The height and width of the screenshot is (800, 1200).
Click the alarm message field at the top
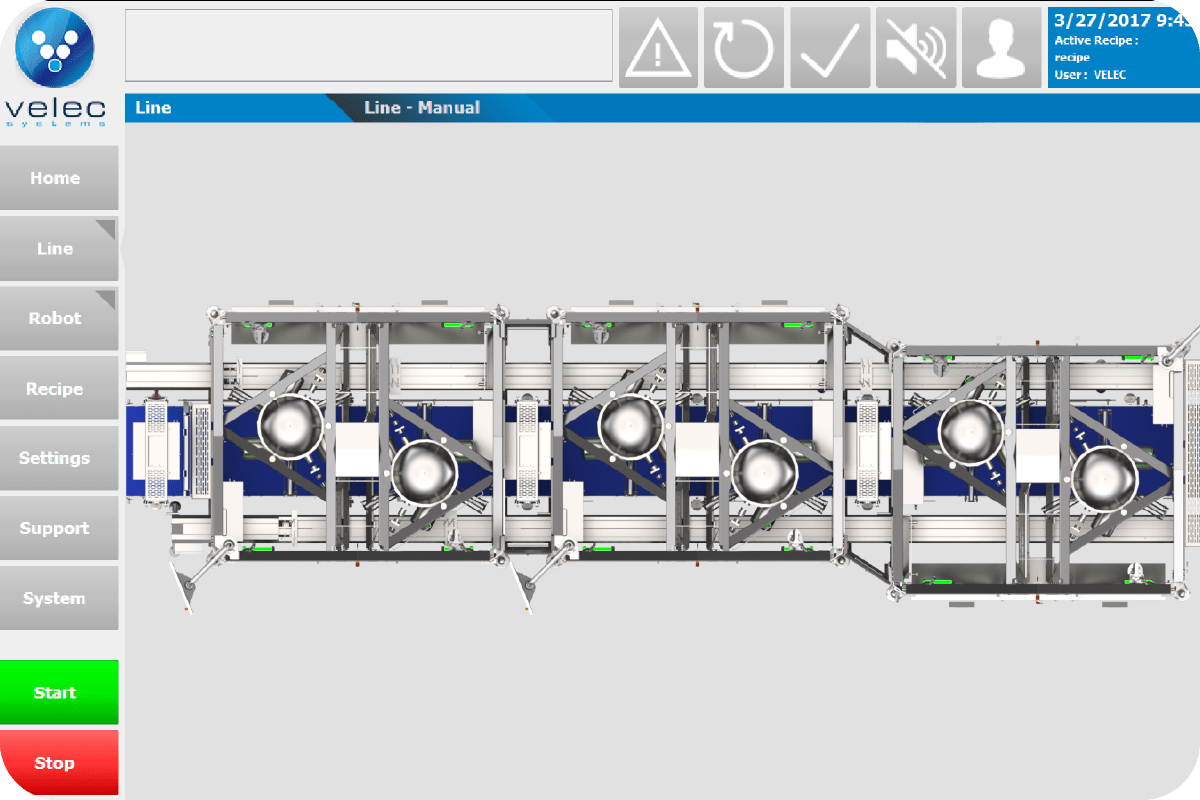click(x=370, y=45)
